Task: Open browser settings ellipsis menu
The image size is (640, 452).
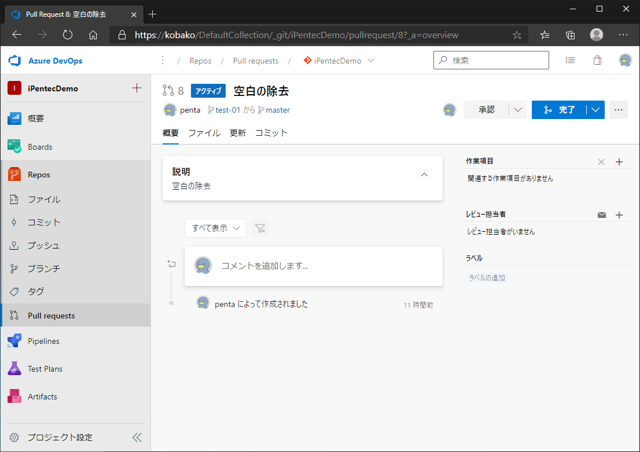Action: (x=623, y=35)
